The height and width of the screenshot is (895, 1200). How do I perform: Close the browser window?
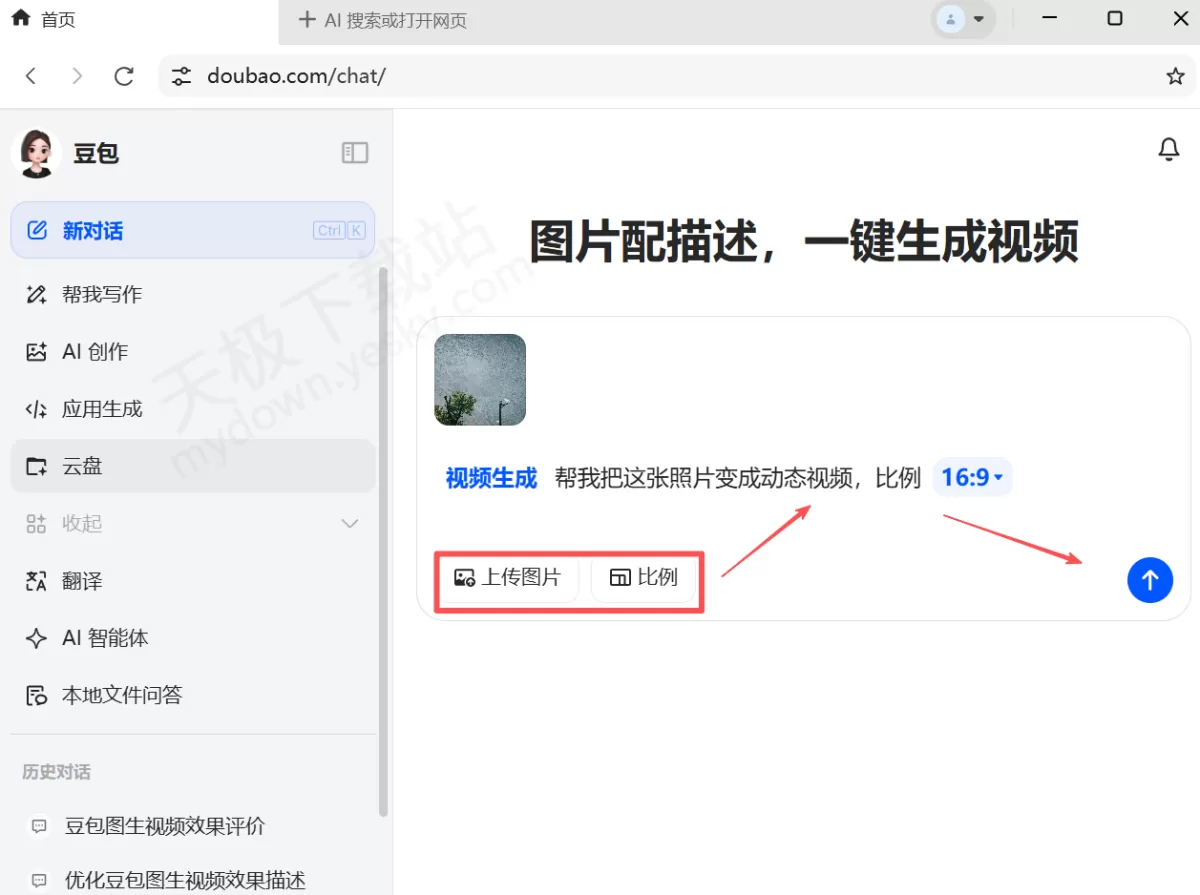[1180, 19]
